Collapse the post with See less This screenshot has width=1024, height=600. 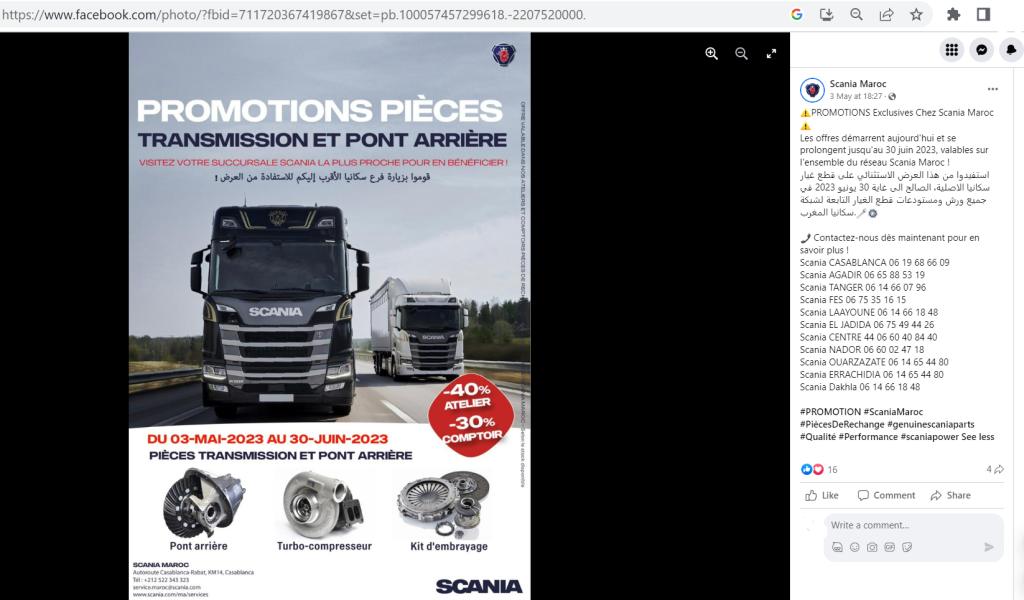click(978, 437)
